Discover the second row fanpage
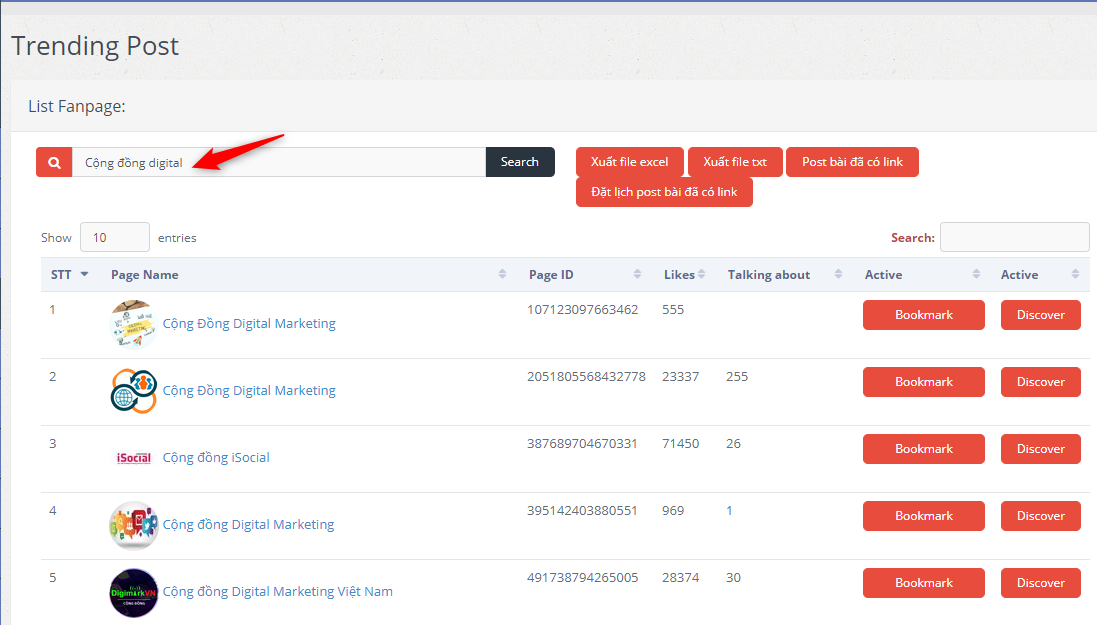Screen dimensions: 1097x625 click(x=1040, y=382)
